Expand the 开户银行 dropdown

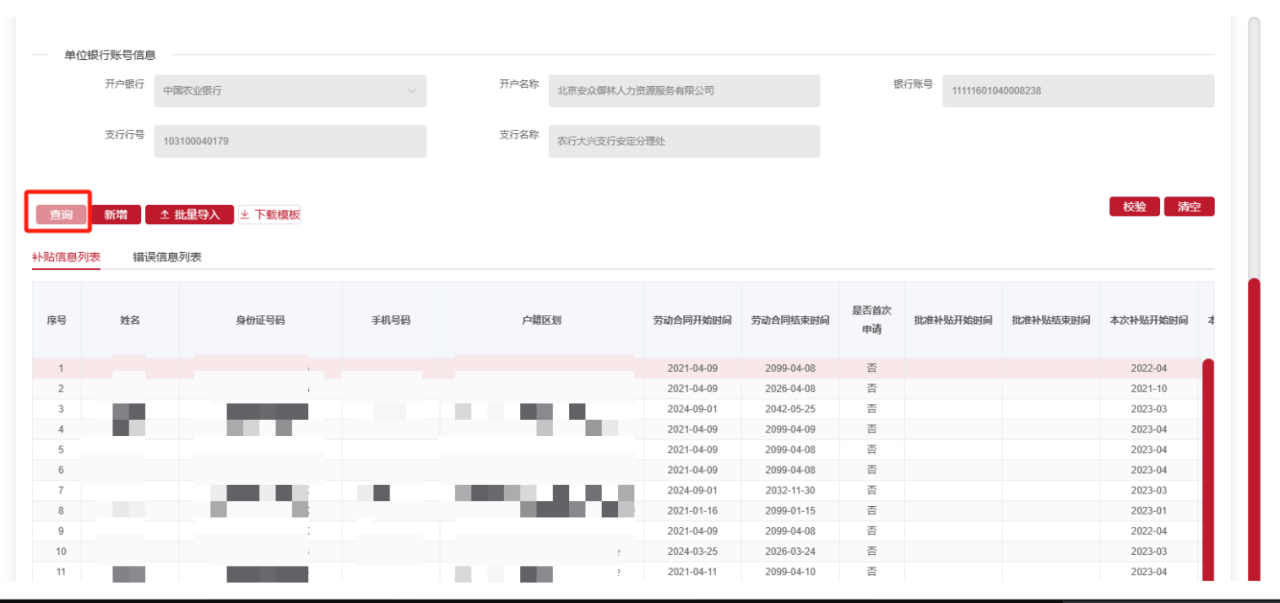(x=412, y=91)
